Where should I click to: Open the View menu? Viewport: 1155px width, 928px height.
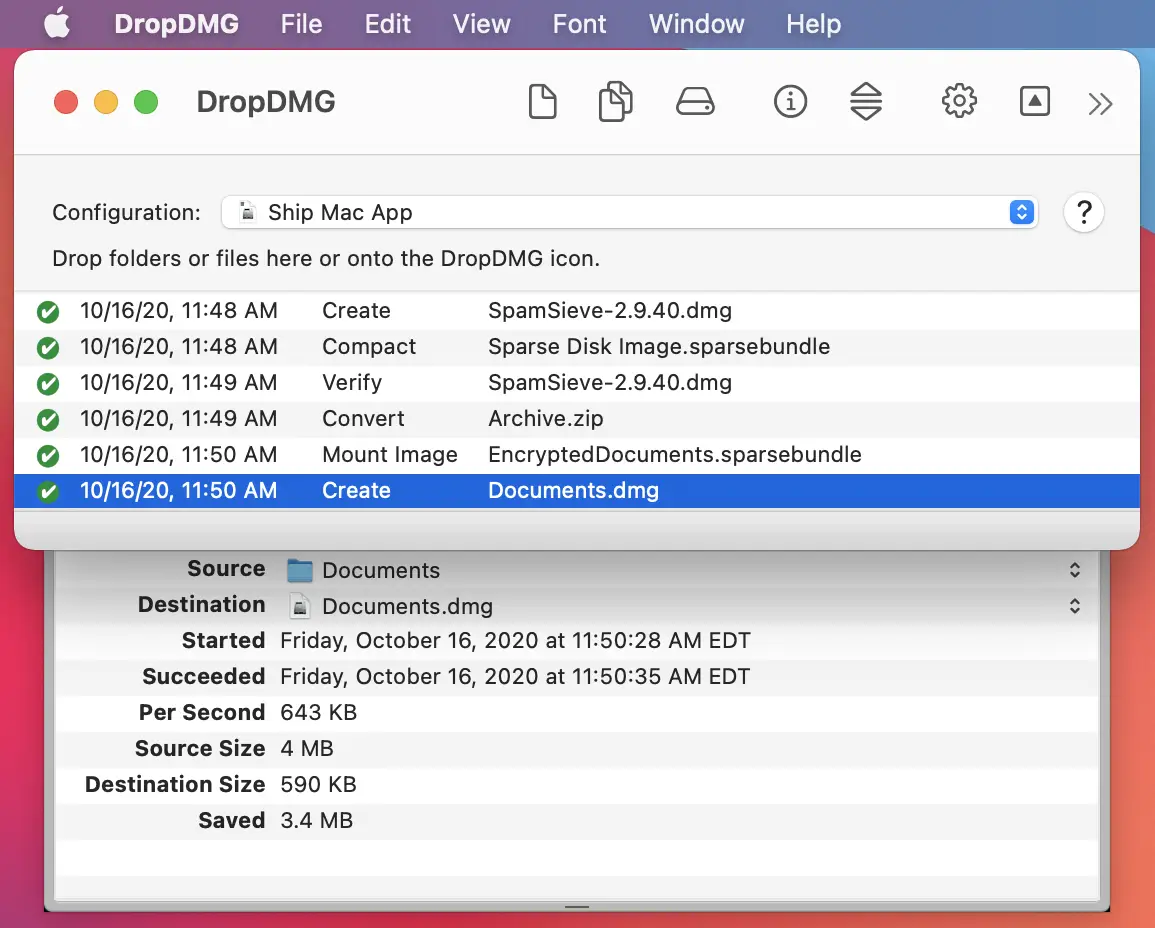click(x=481, y=24)
